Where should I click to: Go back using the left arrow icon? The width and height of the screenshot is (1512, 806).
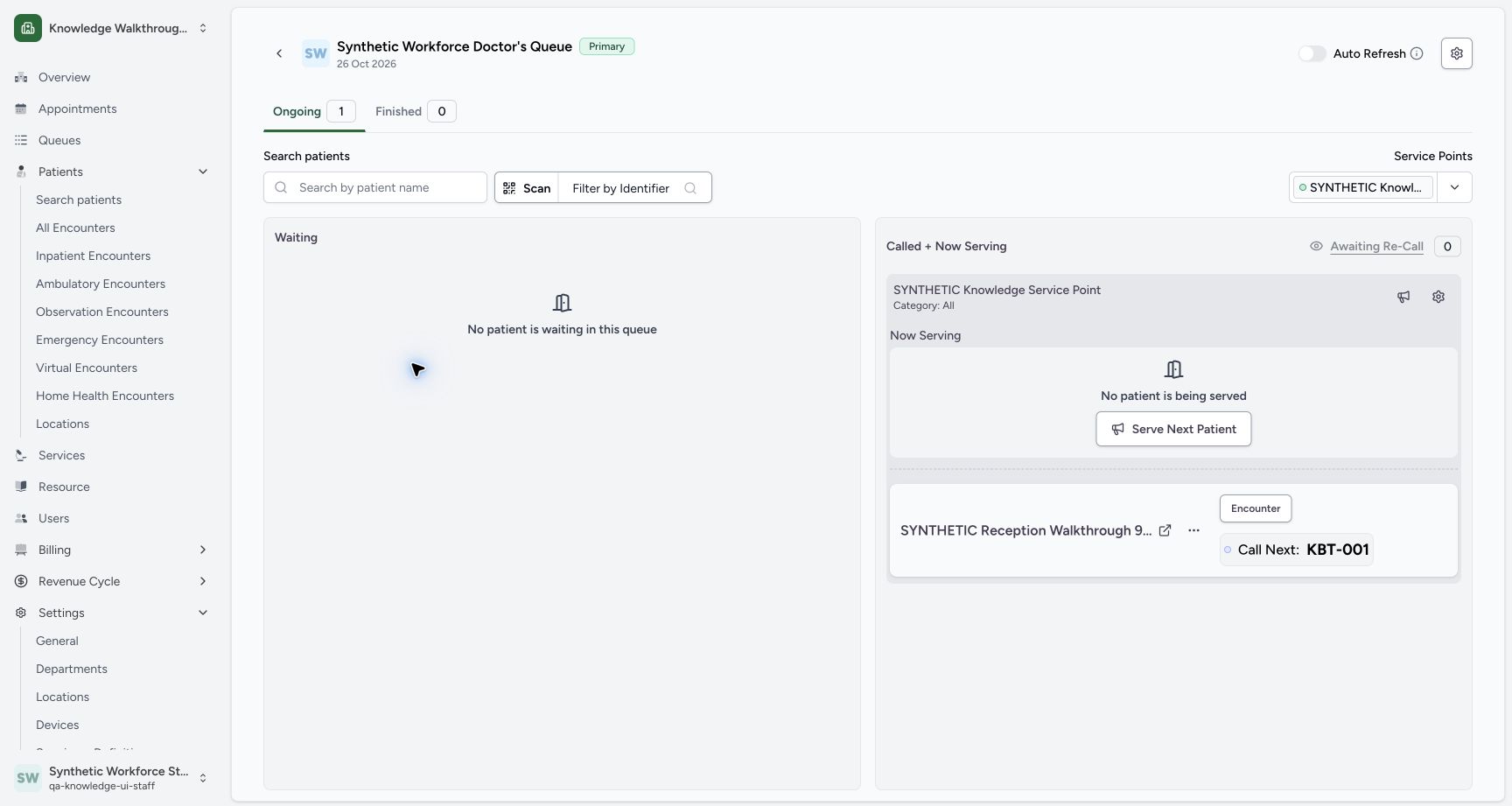279,53
